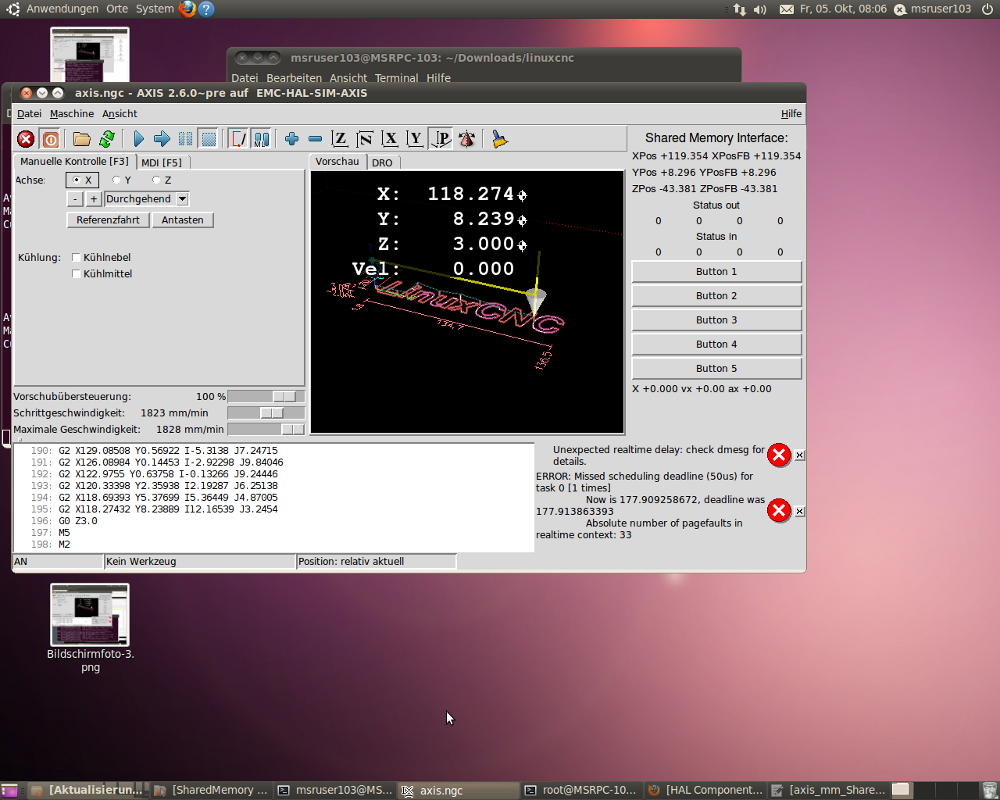The width and height of the screenshot is (1000, 800).
Task: Open Hilfe menu in AXIS
Action: [791, 114]
